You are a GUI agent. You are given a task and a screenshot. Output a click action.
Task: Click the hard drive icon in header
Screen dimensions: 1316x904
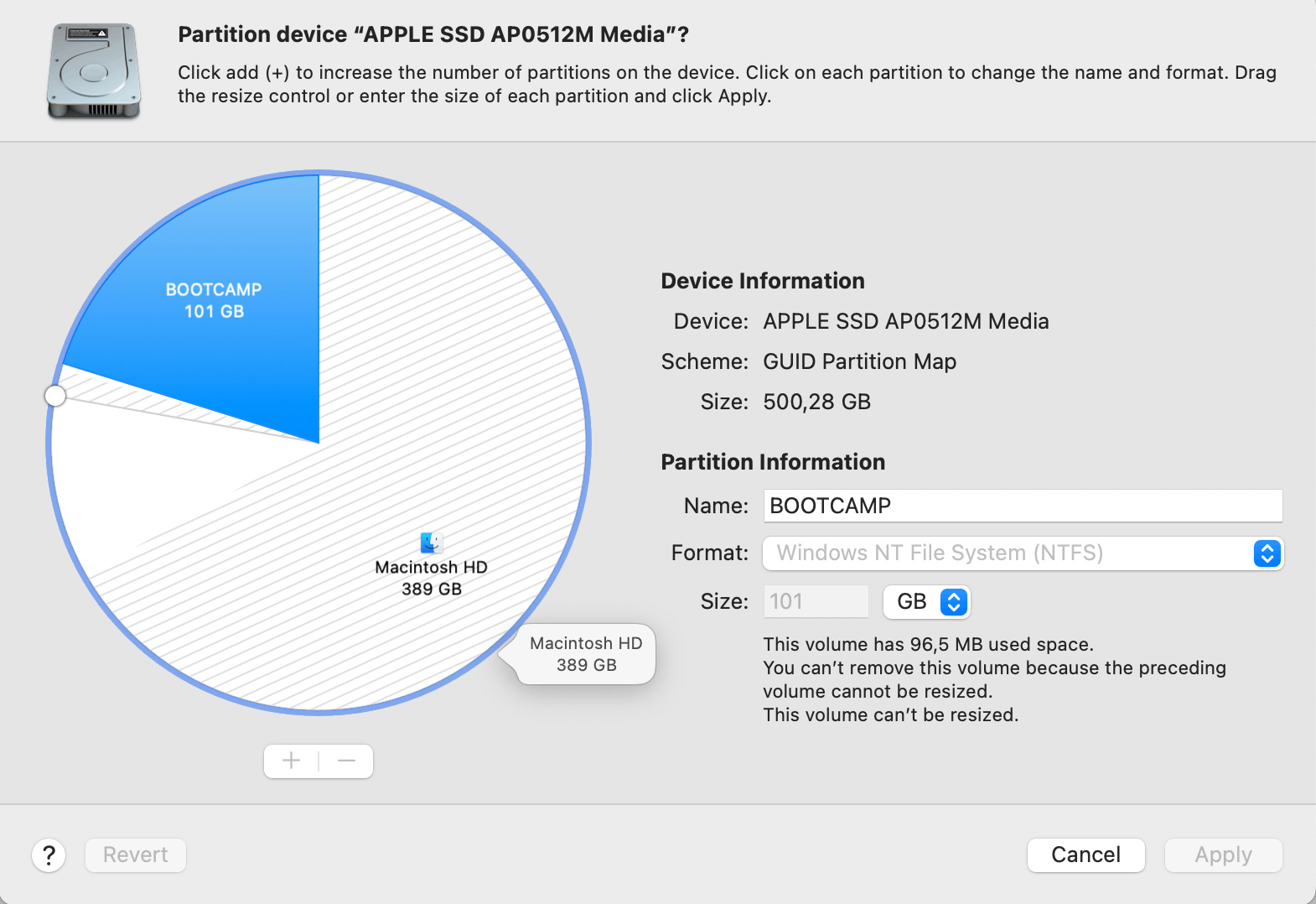pos(94,71)
